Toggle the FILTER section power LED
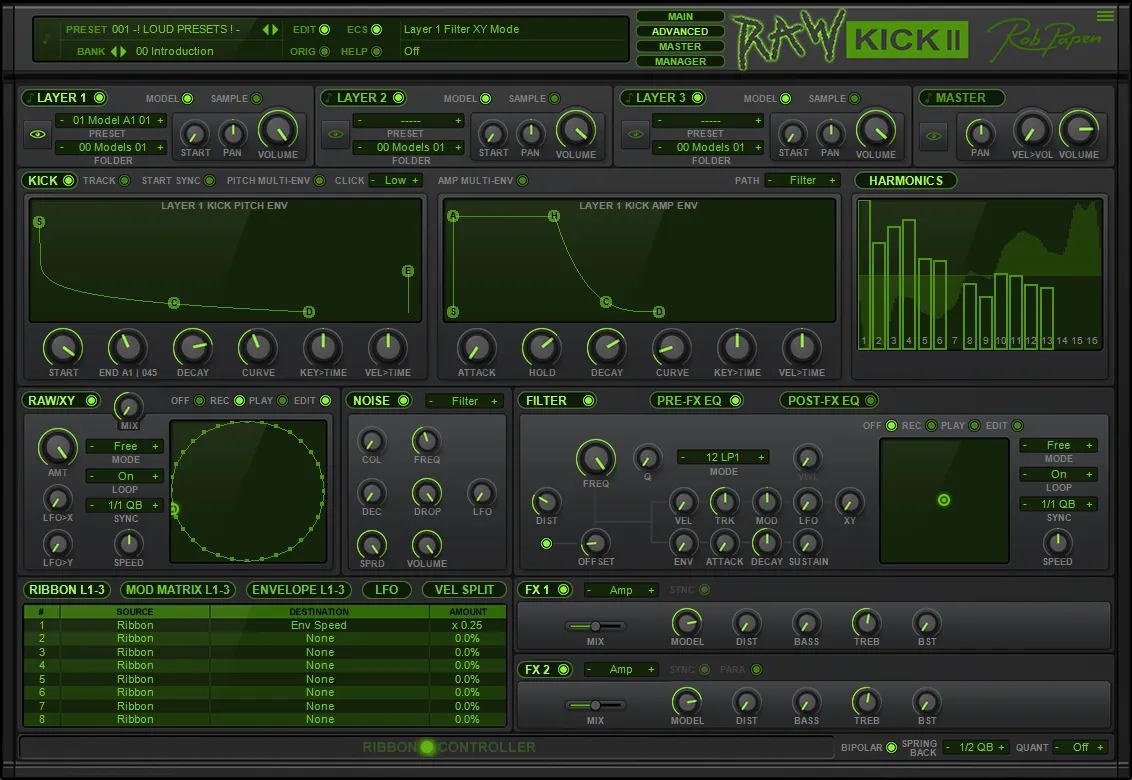 point(588,400)
